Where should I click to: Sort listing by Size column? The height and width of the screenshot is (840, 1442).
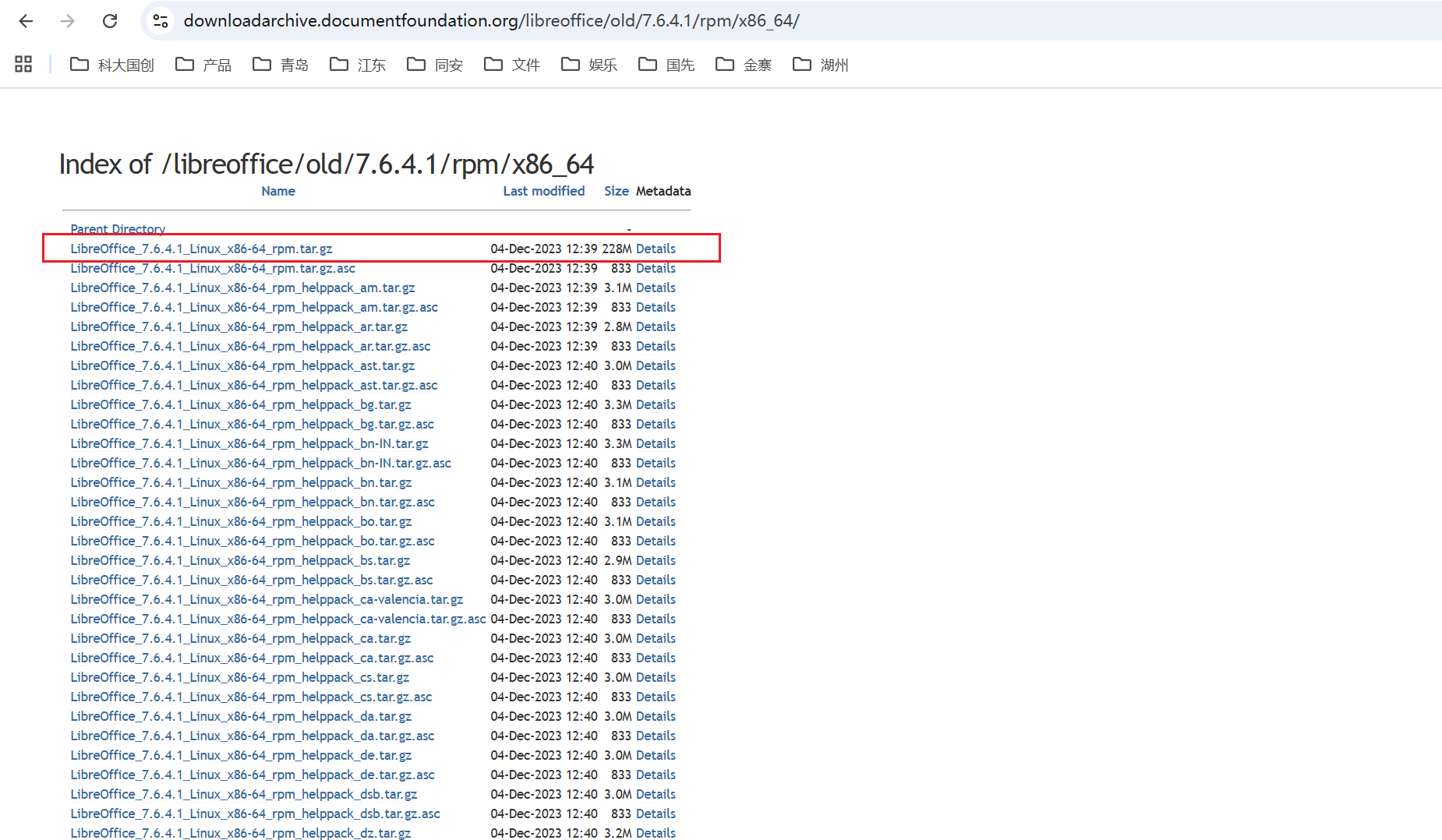pyautogui.click(x=617, y=191)
